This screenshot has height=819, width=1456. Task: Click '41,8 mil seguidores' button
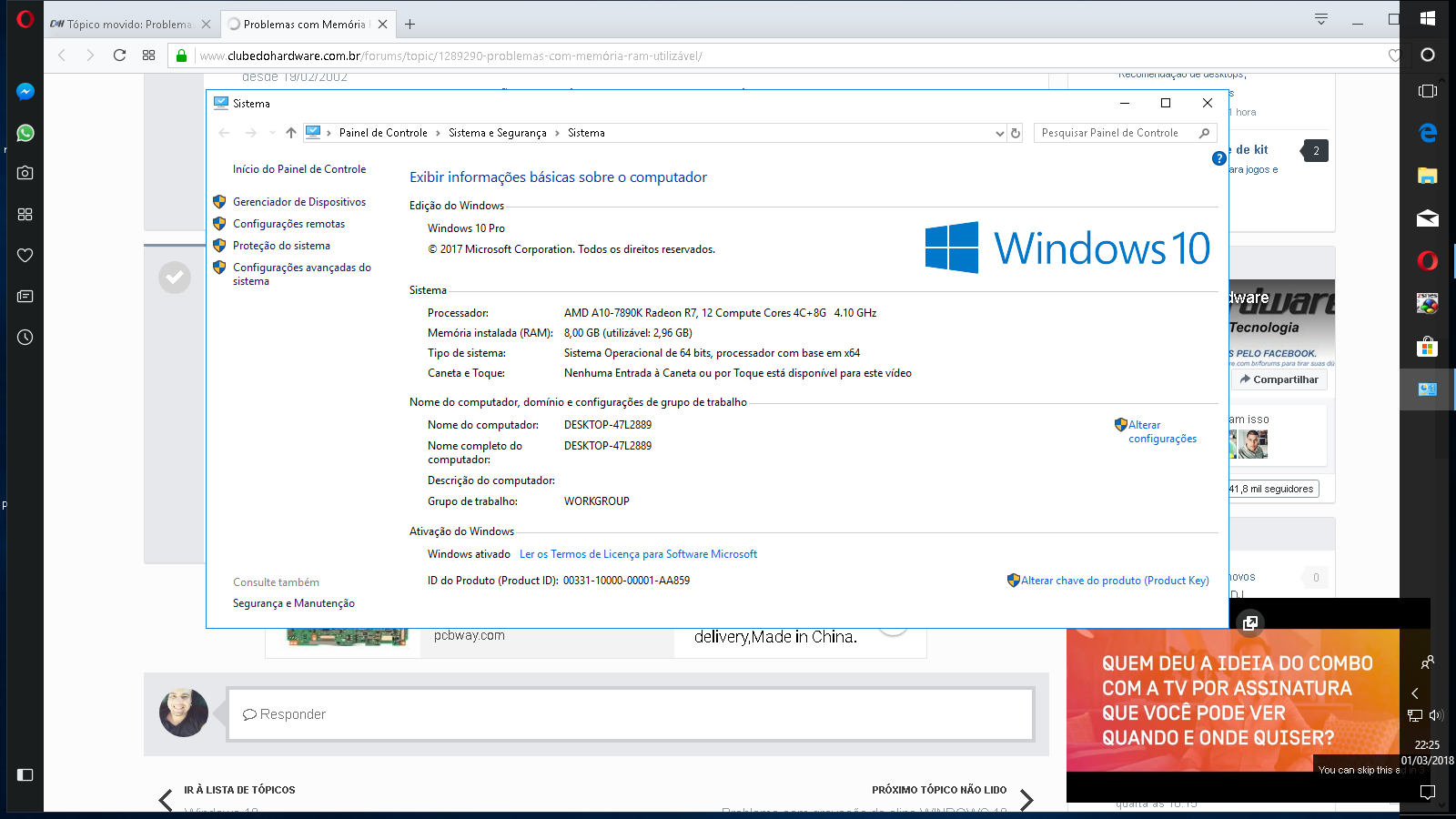(1271, 489)
